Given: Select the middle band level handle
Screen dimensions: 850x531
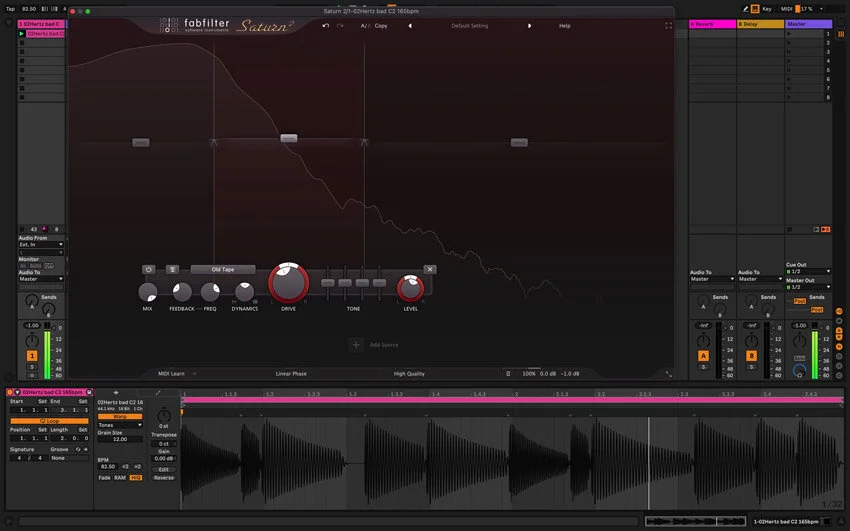Looking at the screenshot, I should pos(289,138).
